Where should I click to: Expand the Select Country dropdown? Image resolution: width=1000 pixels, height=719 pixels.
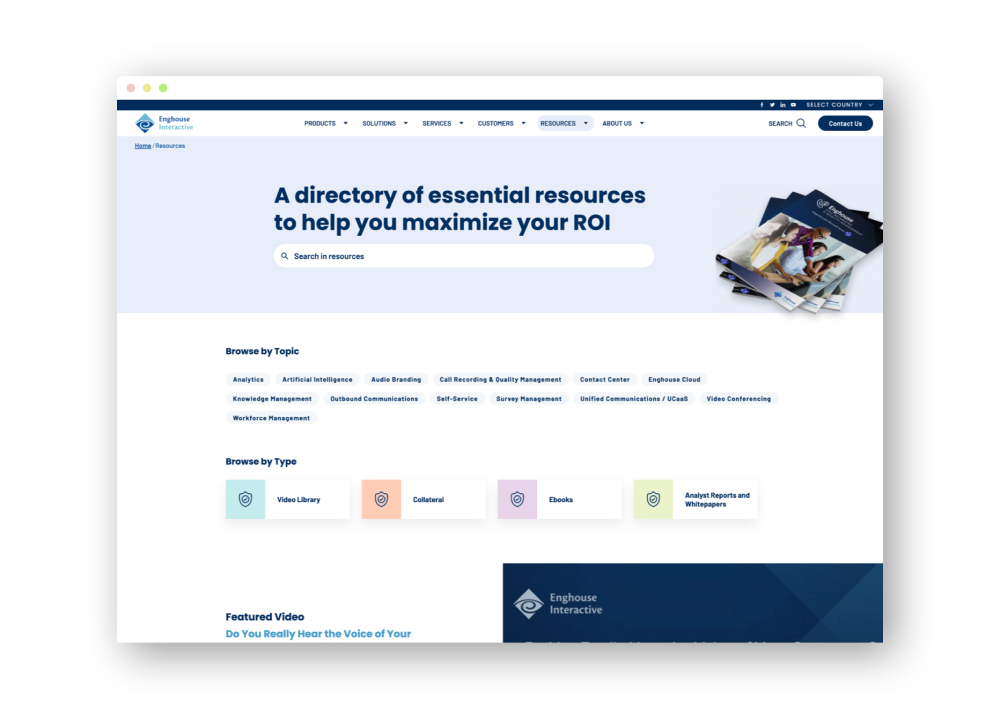(x=840, y=105)
